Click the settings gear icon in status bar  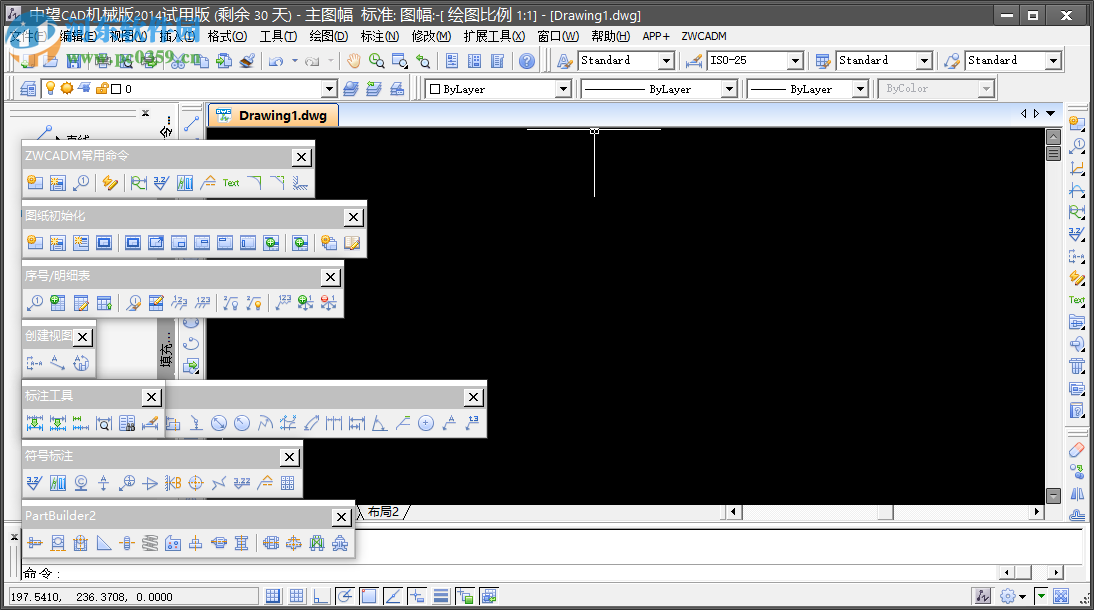tap(1007, 596)
